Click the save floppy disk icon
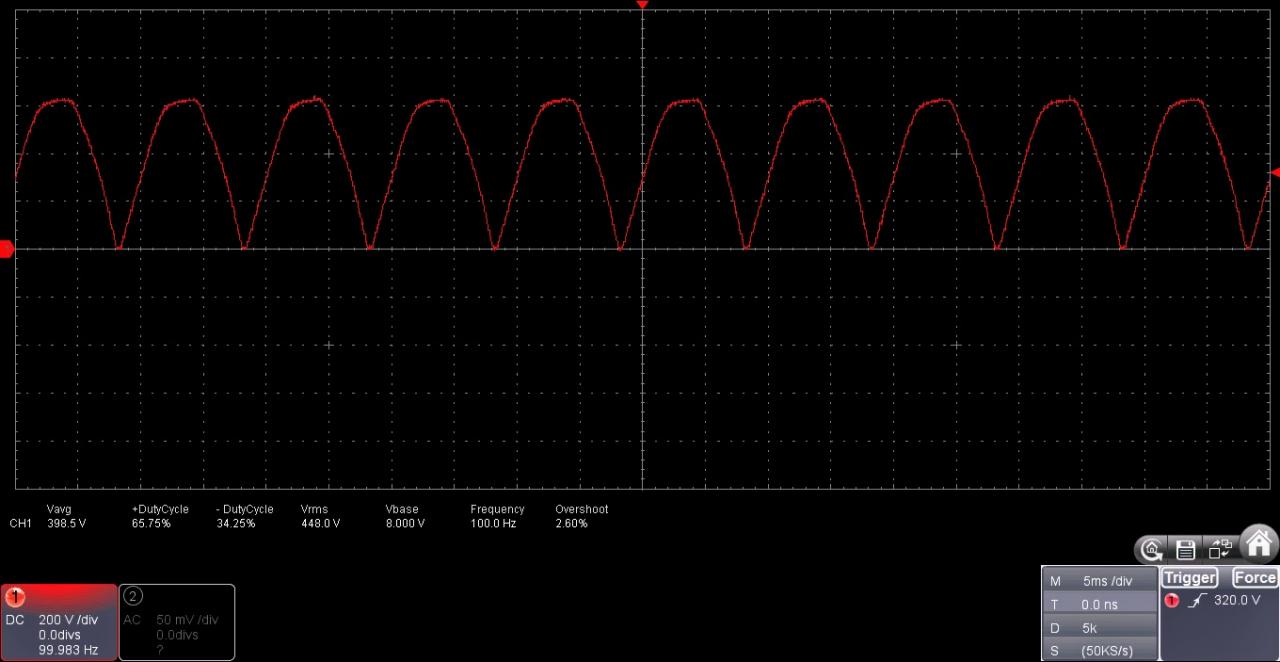 [1185, 548]
